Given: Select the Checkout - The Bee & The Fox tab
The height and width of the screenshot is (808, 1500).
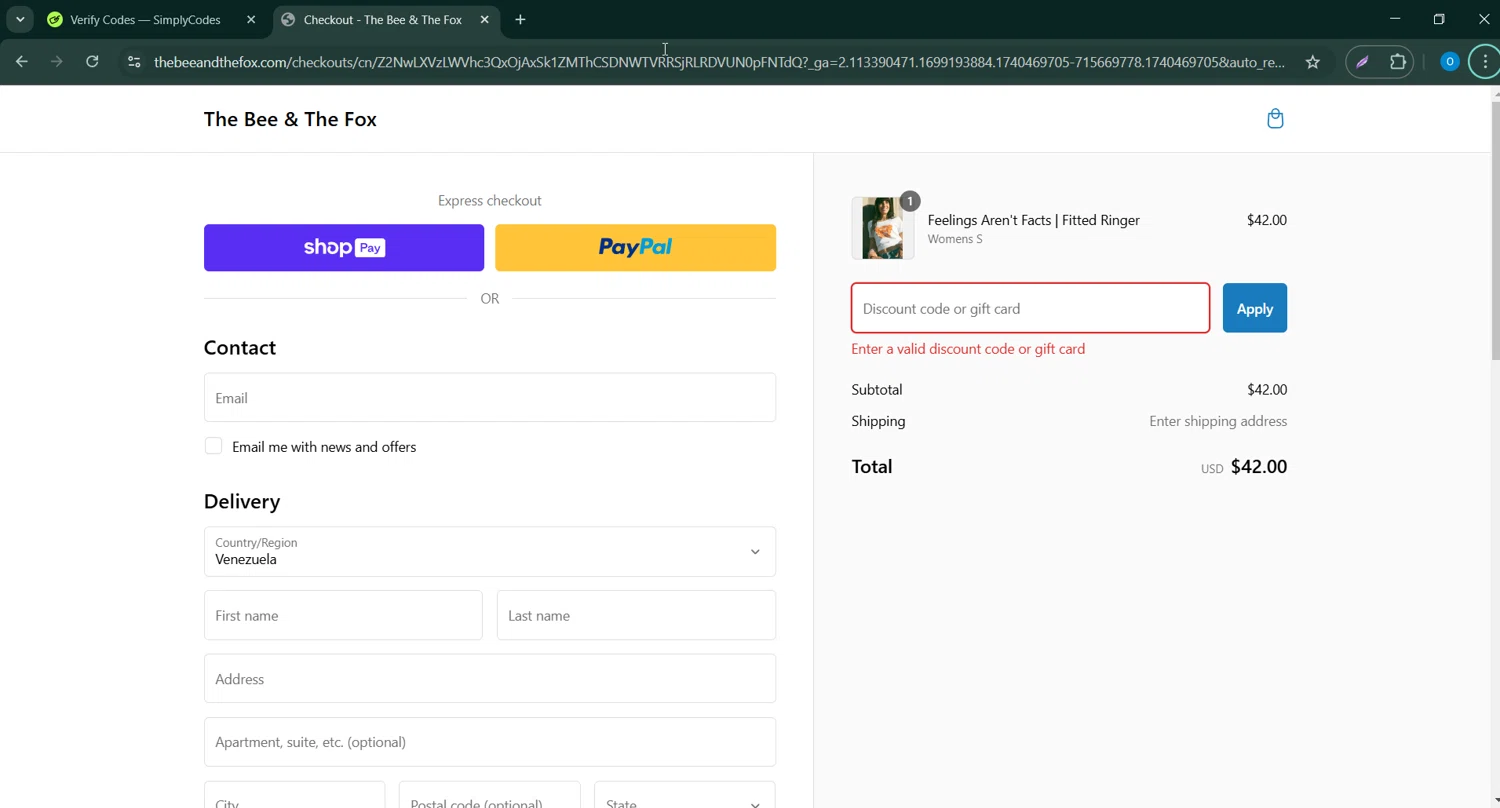Looking at the screenshot, I should (x=383, y=20).
